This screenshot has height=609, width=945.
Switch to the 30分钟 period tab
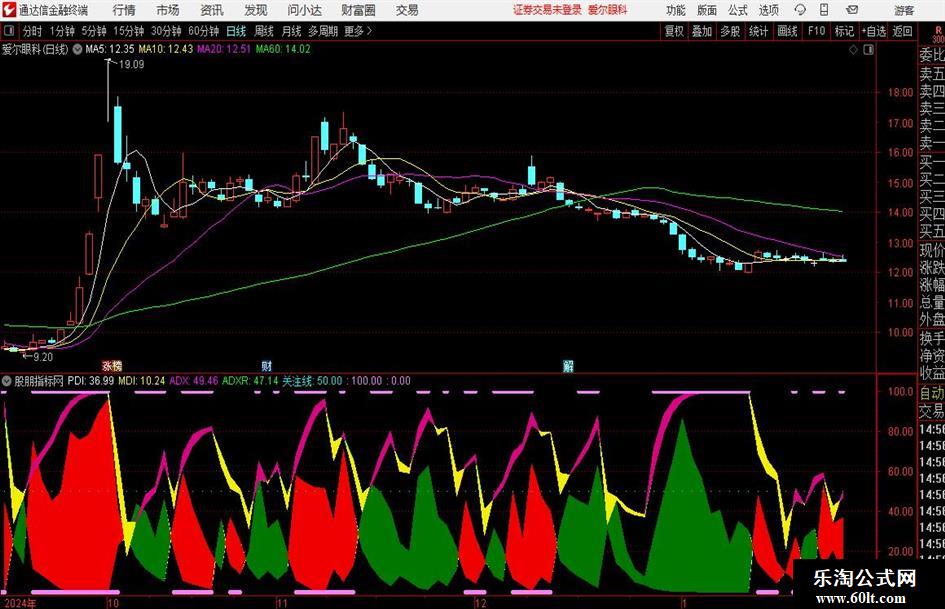pyautogui.click(x=166, y=31)
